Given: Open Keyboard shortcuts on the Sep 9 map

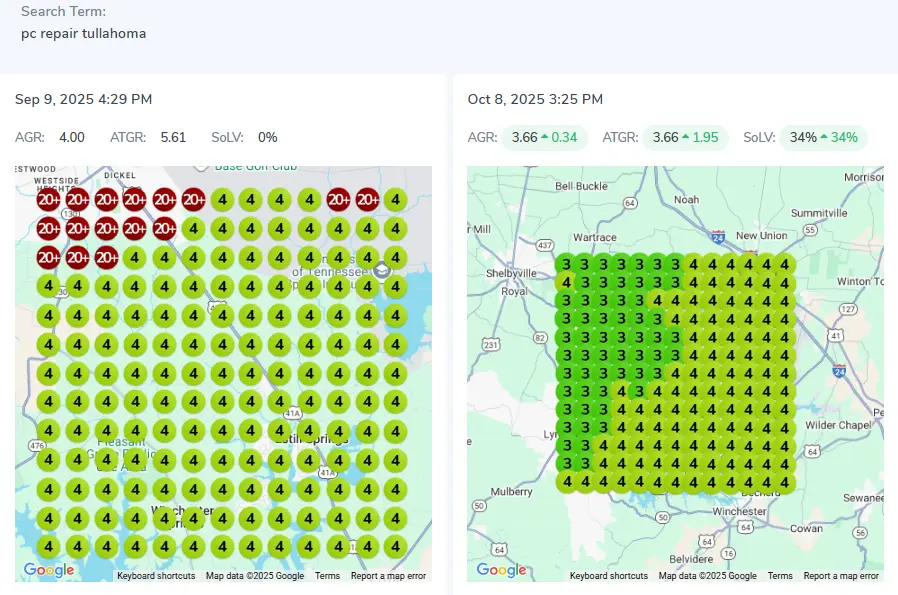Looking at the screenshot, I should [156, 576].
